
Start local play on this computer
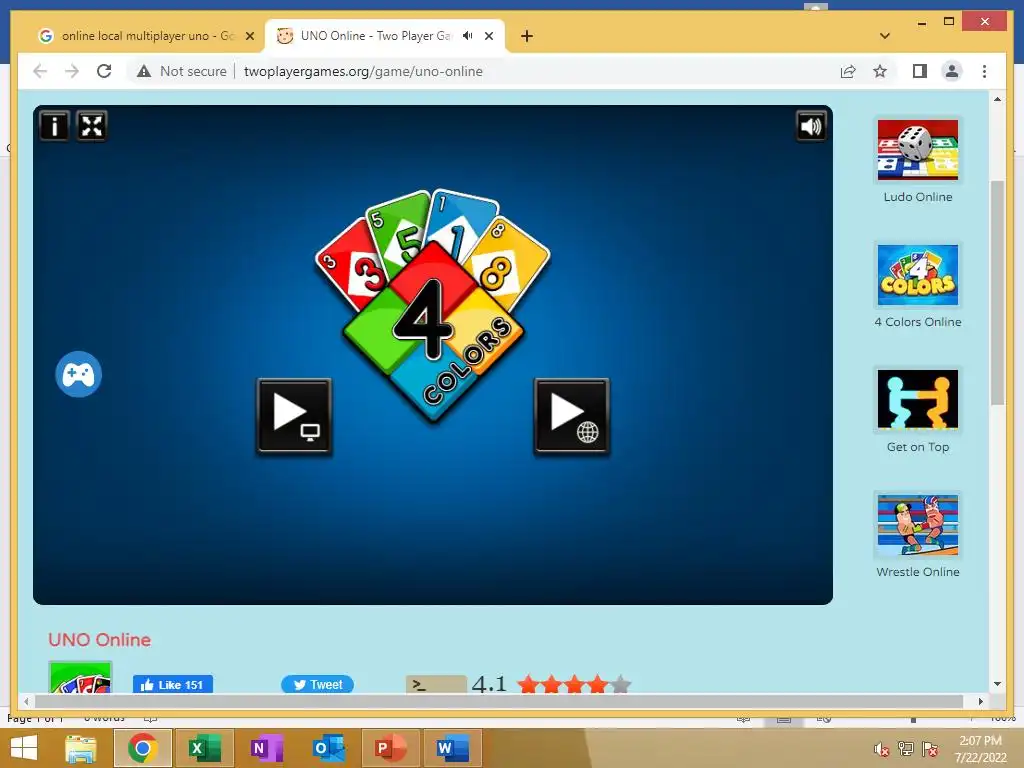point(295,415)
